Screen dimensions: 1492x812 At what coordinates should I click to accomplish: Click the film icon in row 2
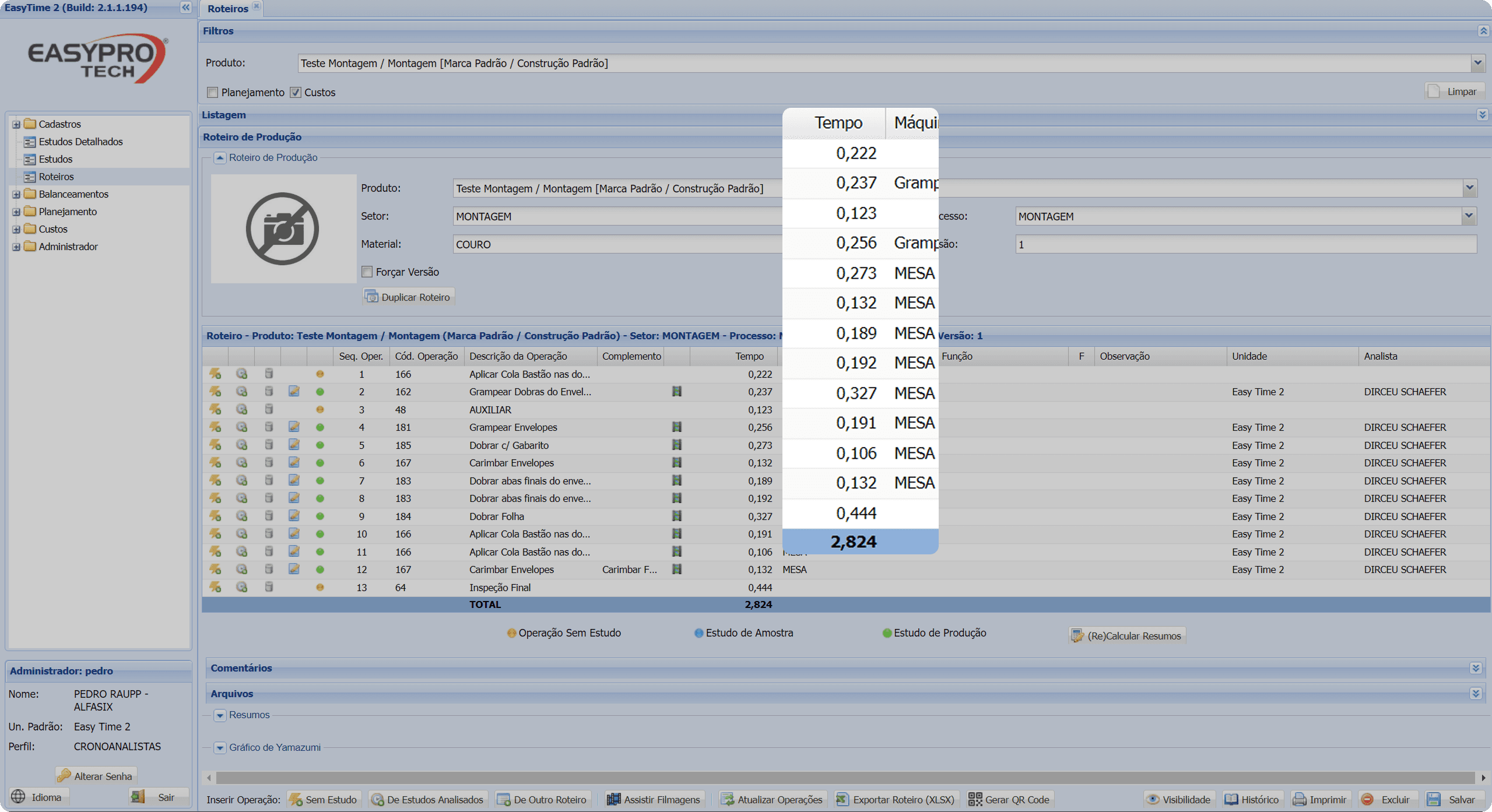coord(676,392)
